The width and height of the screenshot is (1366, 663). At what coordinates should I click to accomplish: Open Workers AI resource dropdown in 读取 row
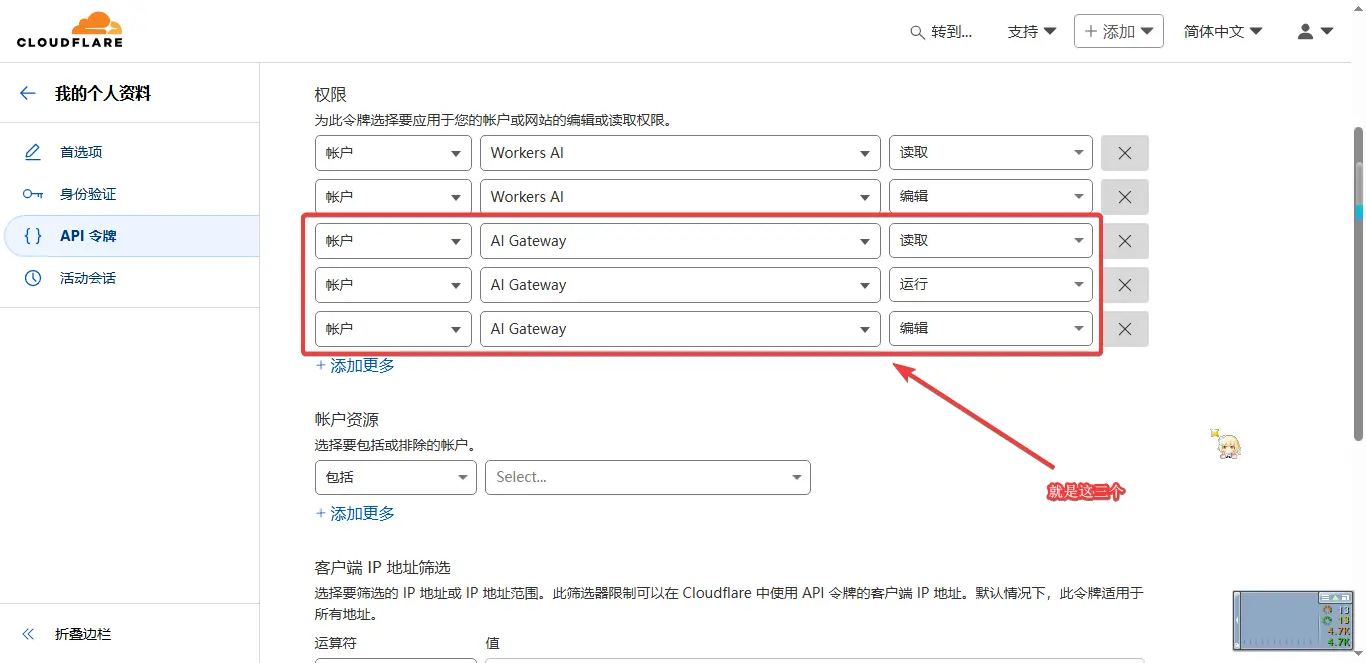(x=680, y=153)
